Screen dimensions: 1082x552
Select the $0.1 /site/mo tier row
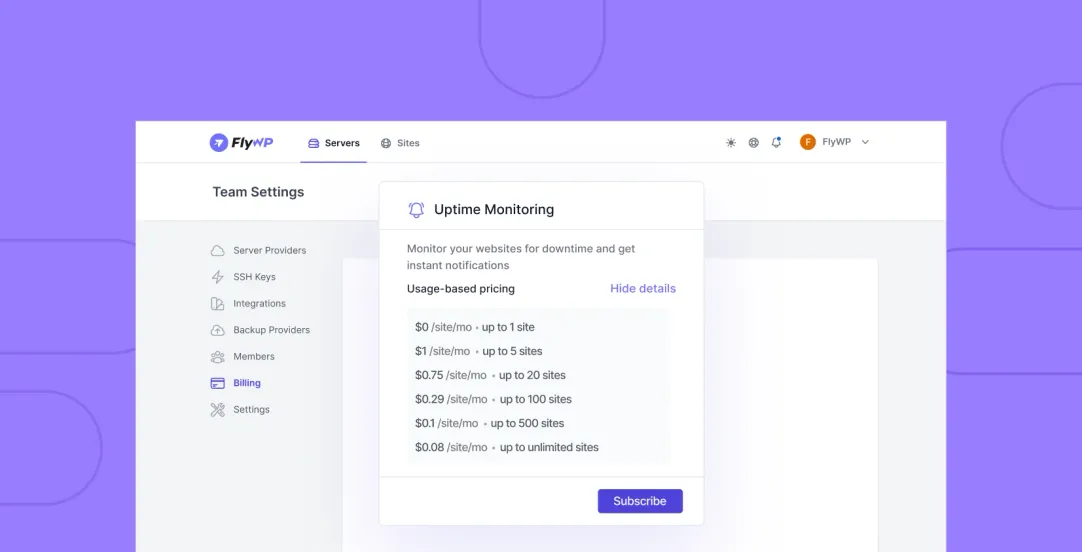(489, 423)
